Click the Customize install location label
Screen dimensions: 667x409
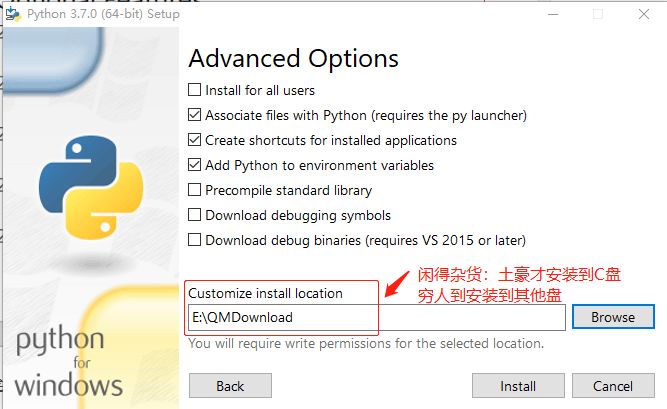tap(265, 293)
